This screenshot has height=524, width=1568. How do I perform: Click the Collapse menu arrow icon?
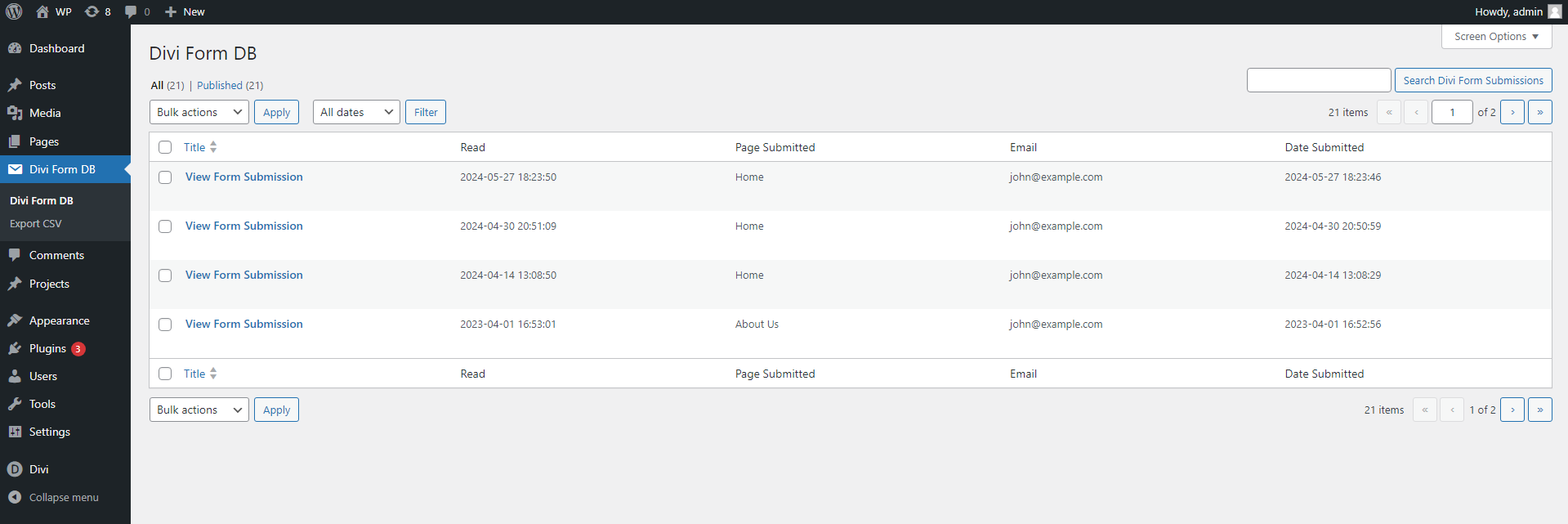[x=15, y=497]
